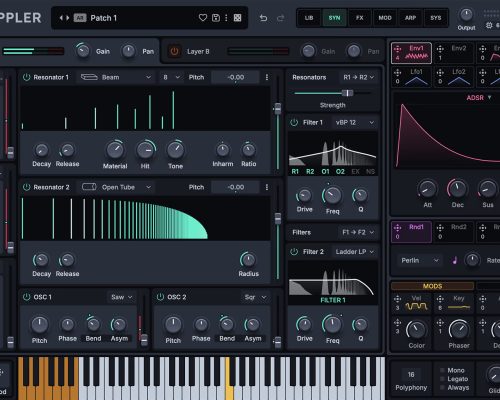Toggle Resonator 1 power button
The width and height of the screenshot is (500, 400).
click(x=26, y=77)
